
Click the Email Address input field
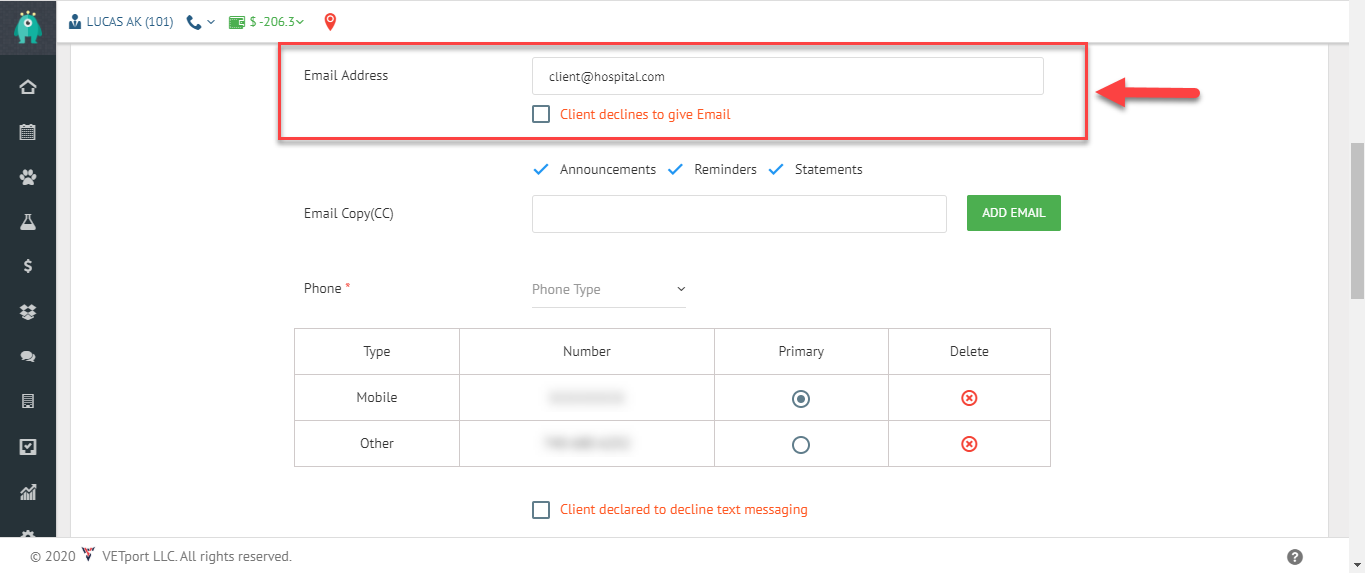click(x=787, y=76)
